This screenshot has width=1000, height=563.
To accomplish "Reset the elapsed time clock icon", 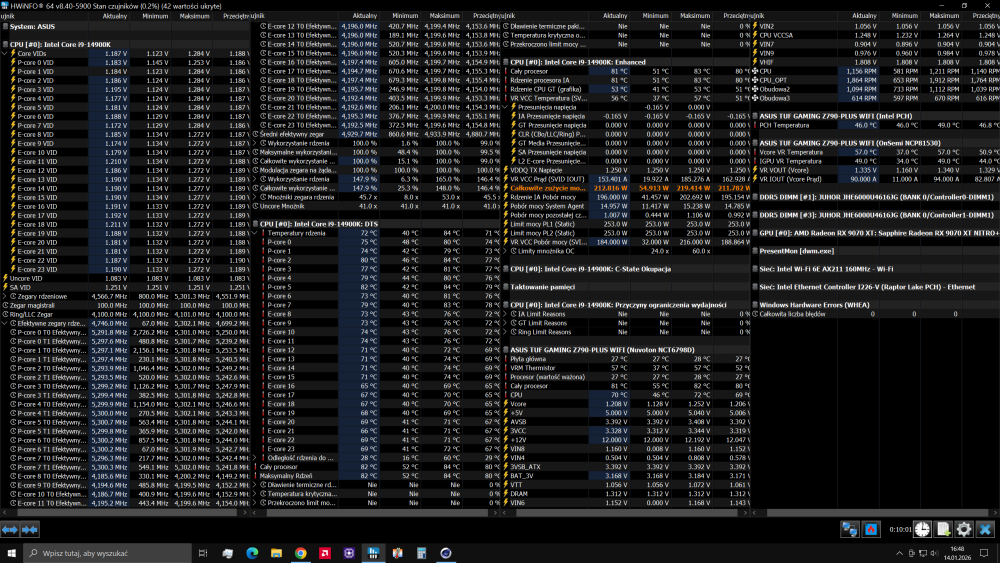I will (921, 529).
